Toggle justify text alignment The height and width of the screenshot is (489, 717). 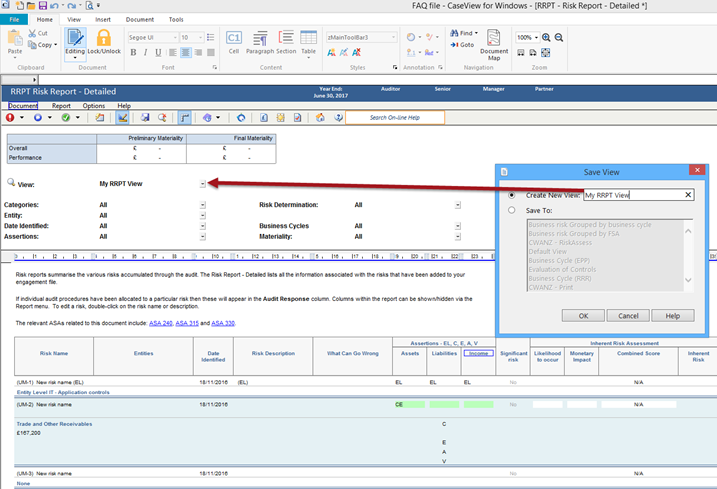click(x=211, y=53)
